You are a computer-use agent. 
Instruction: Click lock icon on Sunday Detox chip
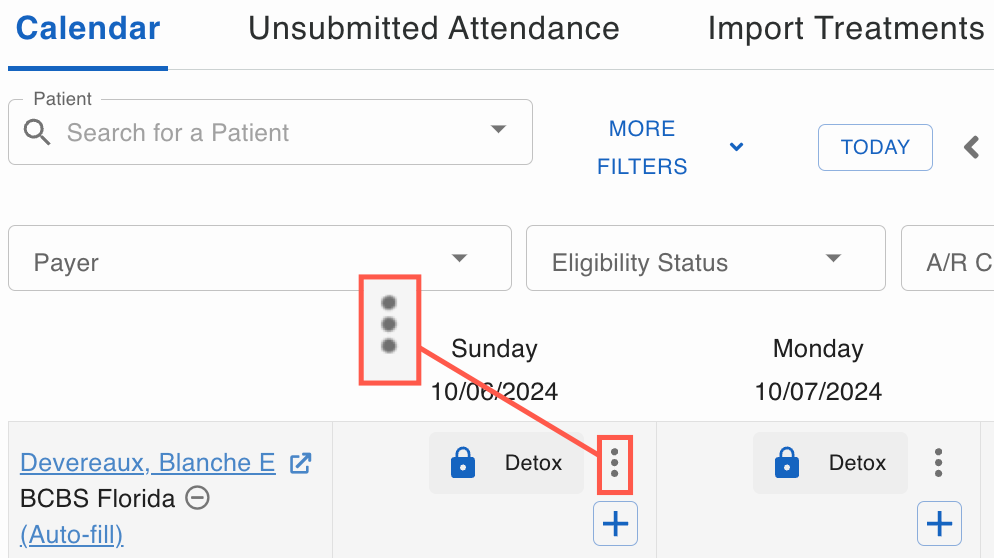(463, 462)
